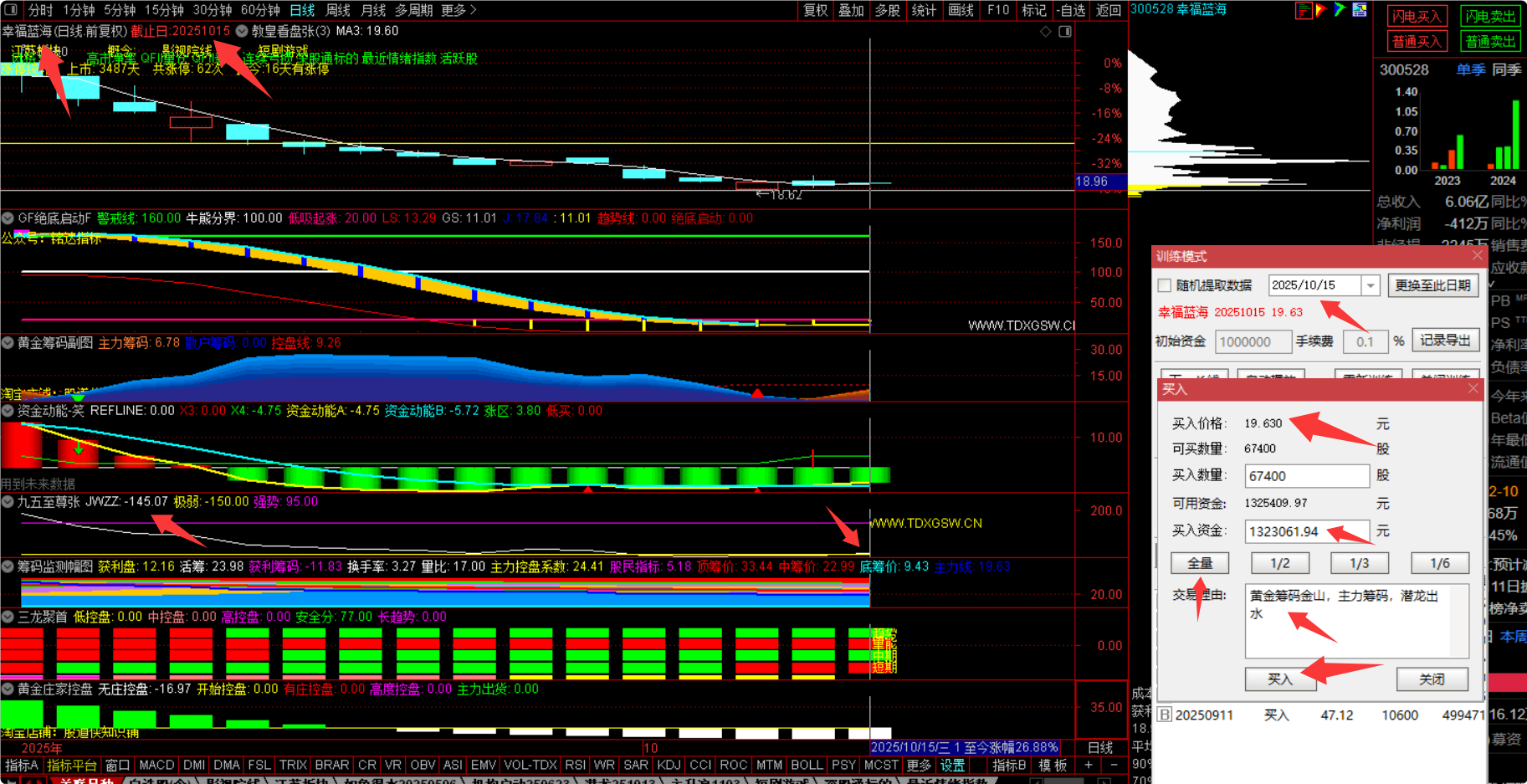Click the 交易理由 text area

click(x=1356, y=620)
